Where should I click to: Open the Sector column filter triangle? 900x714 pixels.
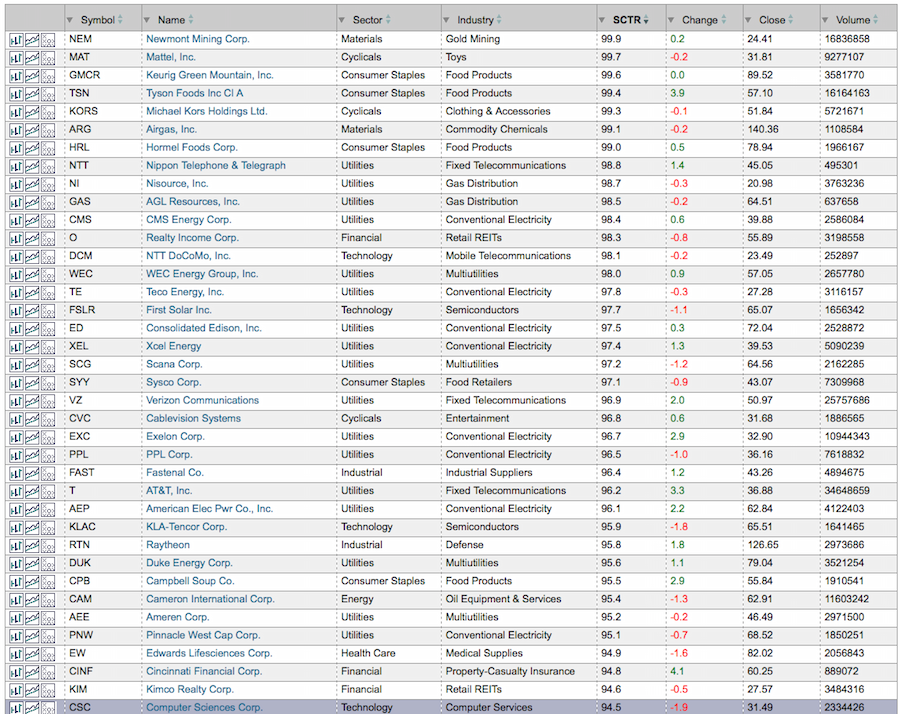click(x=342, y=20)
